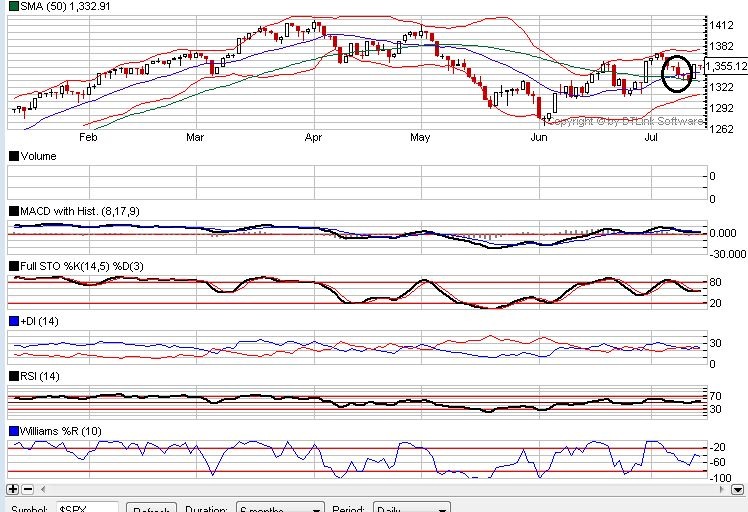Zoom out with the minus button
Screen dimensions: 748x512
pyautogui.click(x=27, y=489)
